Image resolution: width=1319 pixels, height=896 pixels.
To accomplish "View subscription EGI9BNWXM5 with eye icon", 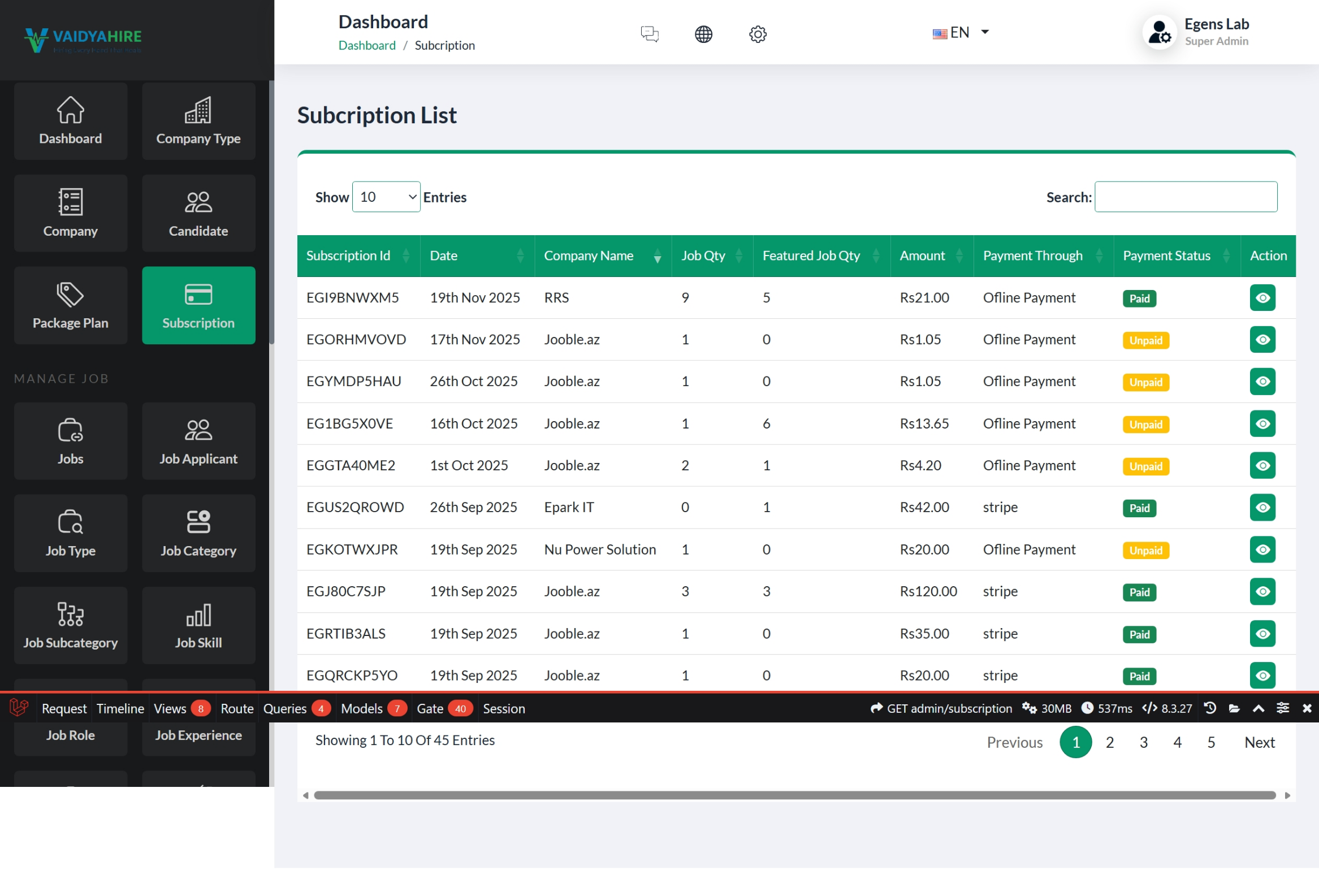I will pyautogui.click(x=1262, y=297).
